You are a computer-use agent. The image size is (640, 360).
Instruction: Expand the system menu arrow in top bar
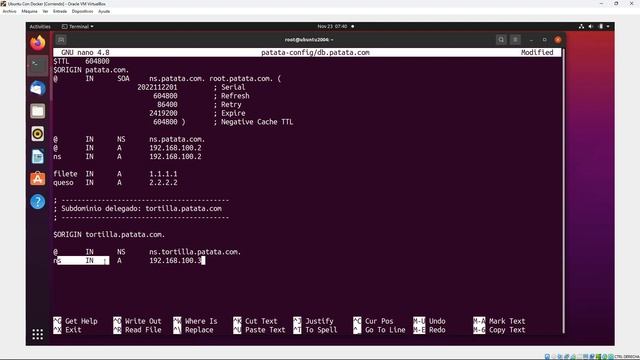[608, 27]
